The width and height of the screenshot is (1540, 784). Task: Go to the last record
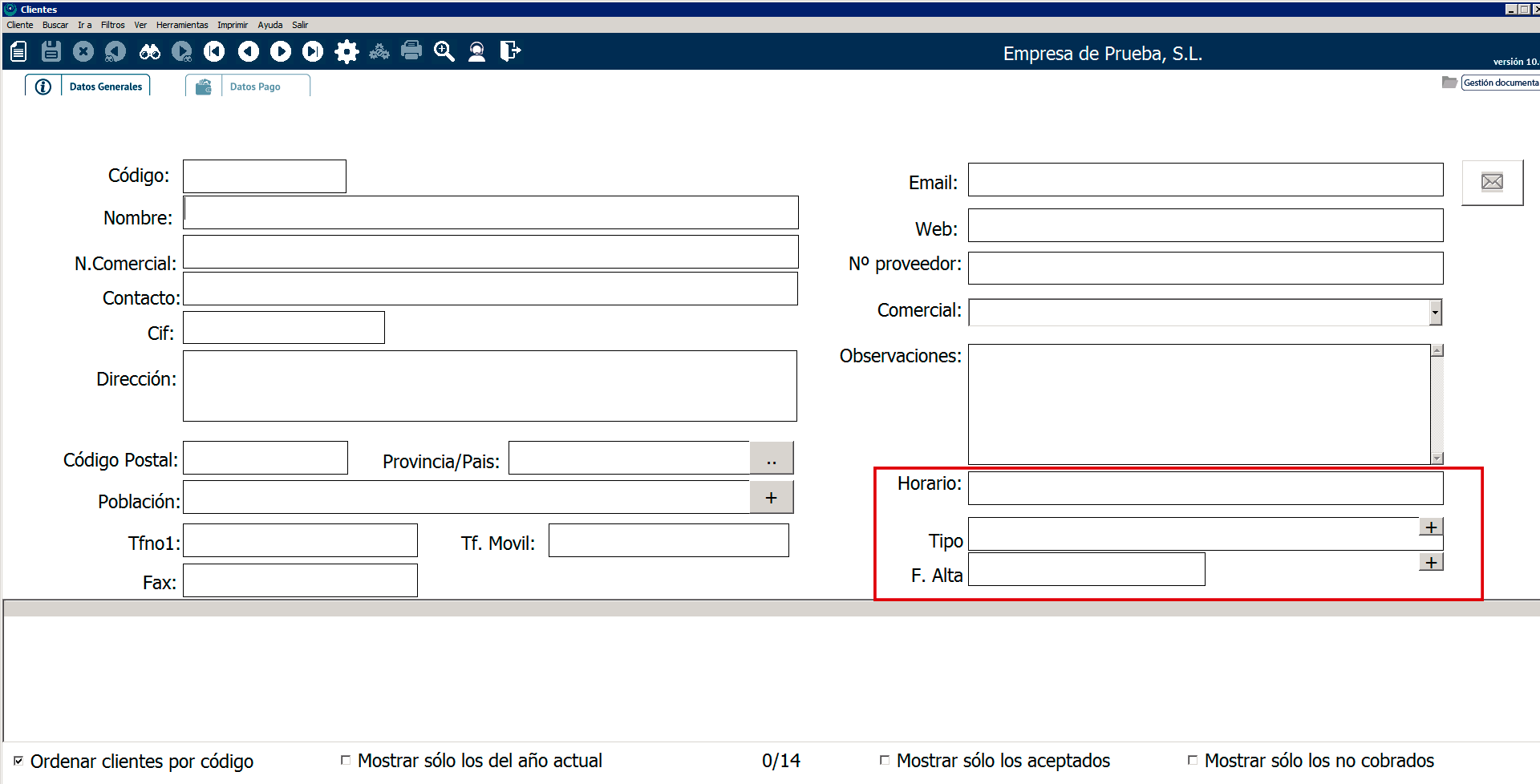tap(313, 52)
